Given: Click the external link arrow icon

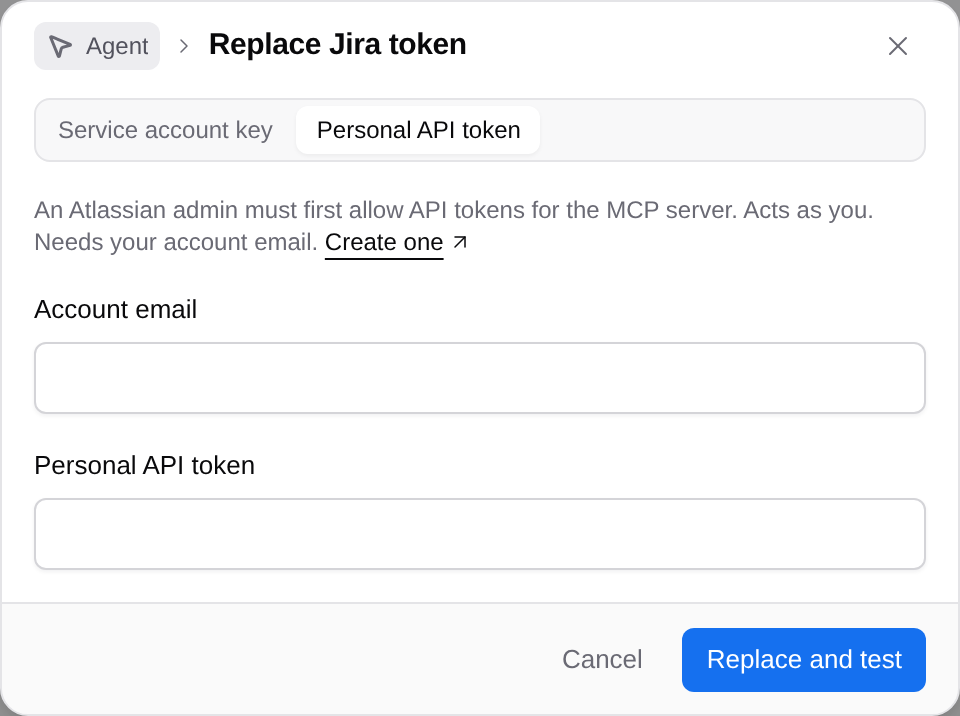Looking at the screenshot, I should [460, 243].
